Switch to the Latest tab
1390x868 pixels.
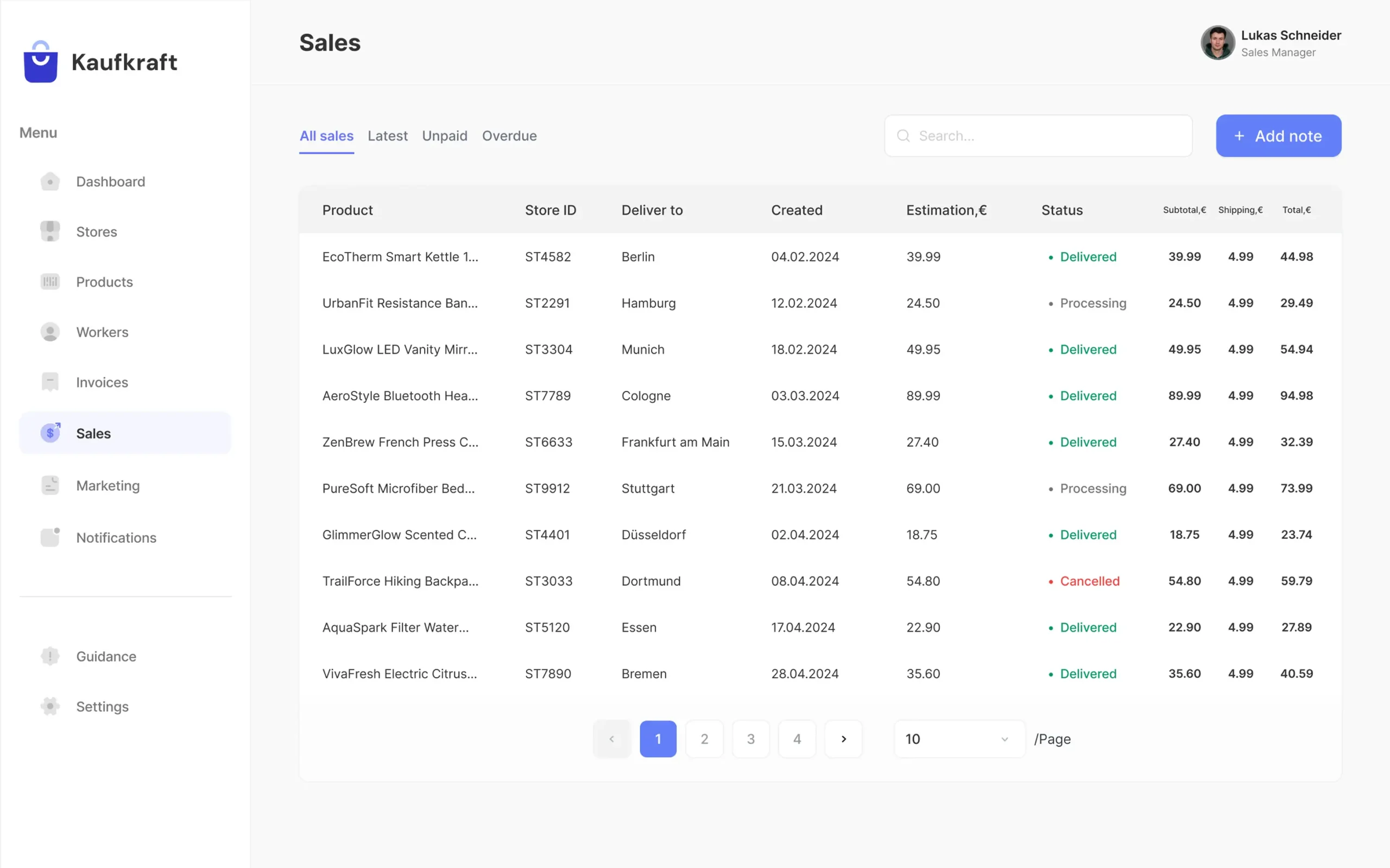point(388,136)
